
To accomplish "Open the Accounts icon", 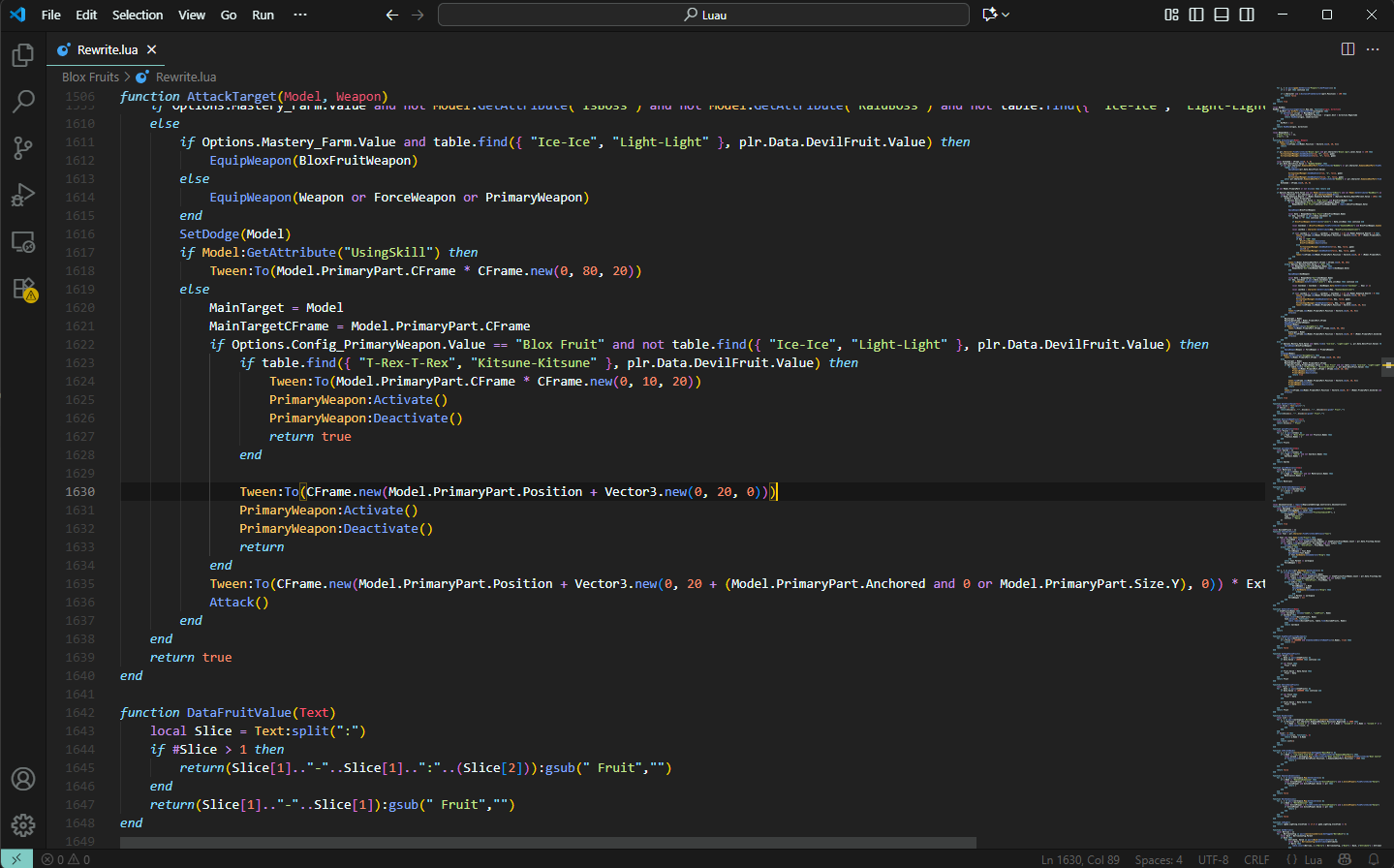I will coord(23,779).
